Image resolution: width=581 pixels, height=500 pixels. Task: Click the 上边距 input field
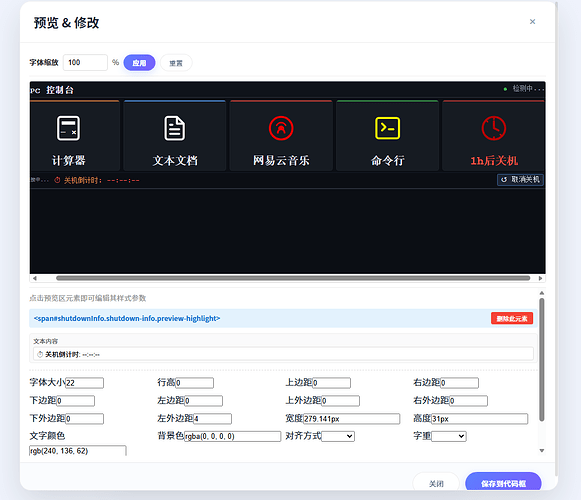click(331, 383)
